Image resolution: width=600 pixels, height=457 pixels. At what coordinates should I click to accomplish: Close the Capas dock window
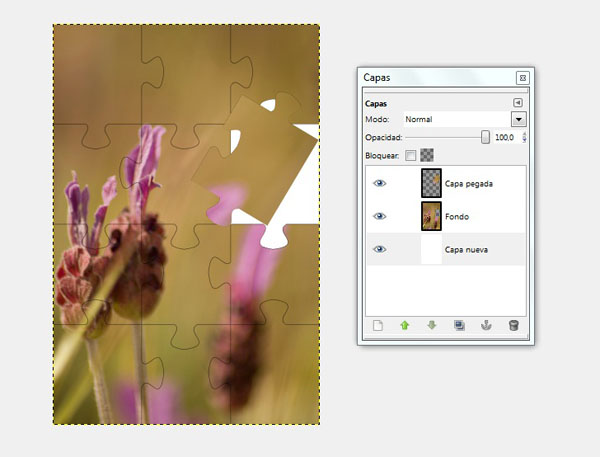522,78
